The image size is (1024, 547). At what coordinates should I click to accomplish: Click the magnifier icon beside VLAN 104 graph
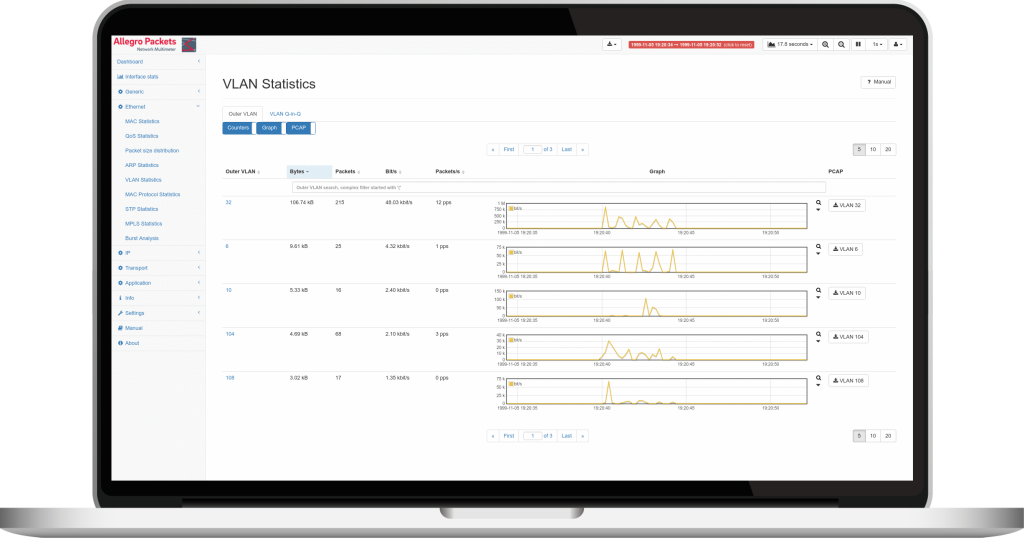click(818, 334)
